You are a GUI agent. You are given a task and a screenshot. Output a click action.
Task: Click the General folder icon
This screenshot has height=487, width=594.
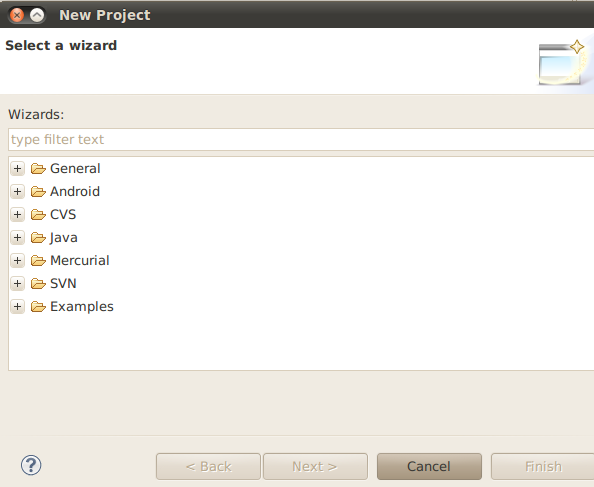click(38, 169)
